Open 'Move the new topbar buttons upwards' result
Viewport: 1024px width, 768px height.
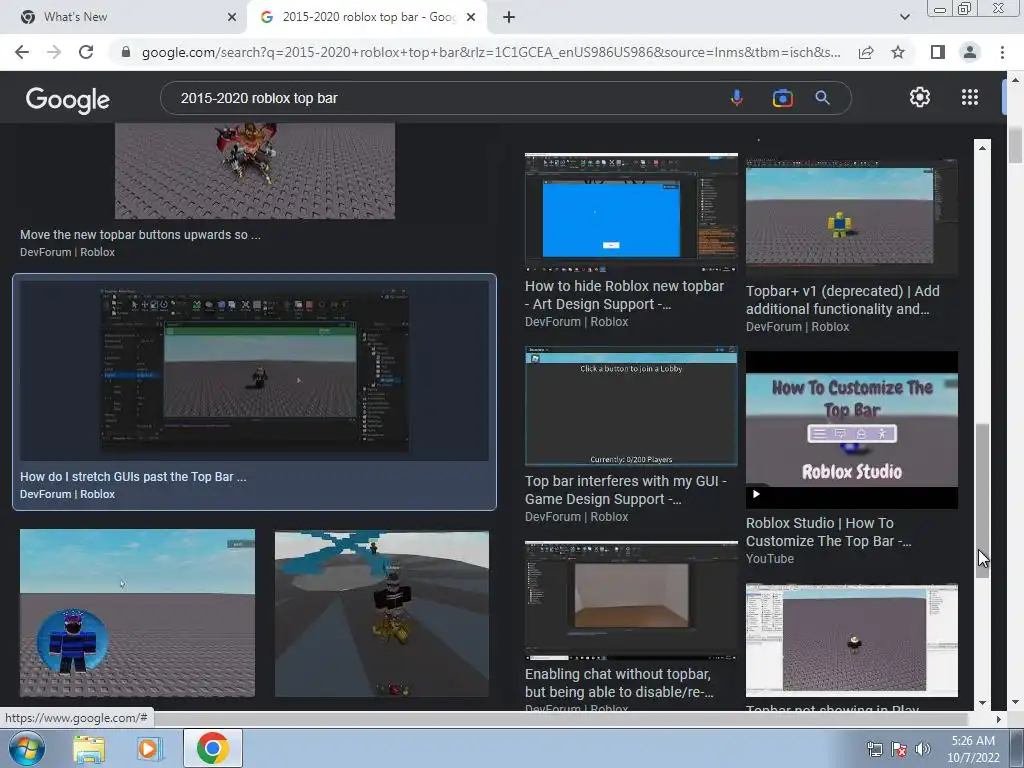(x=140, y=234)
